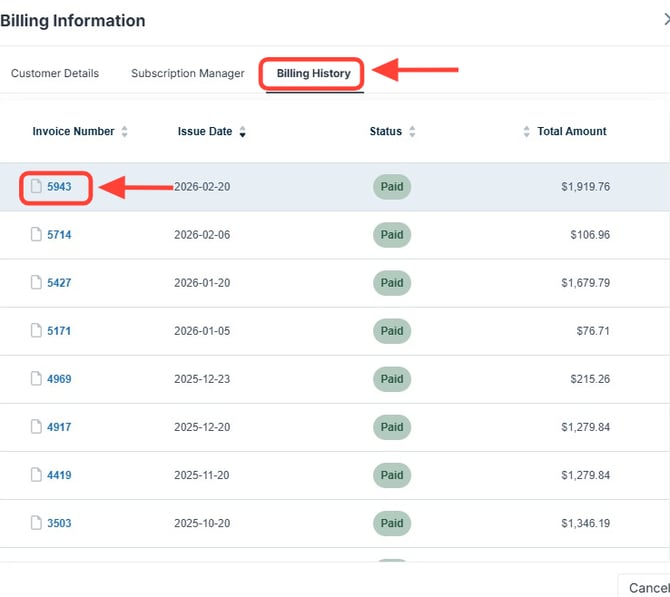Viewport: 670px width, 597px height.
Task: Sort by Issue Date column
Action: click(212, 131)
